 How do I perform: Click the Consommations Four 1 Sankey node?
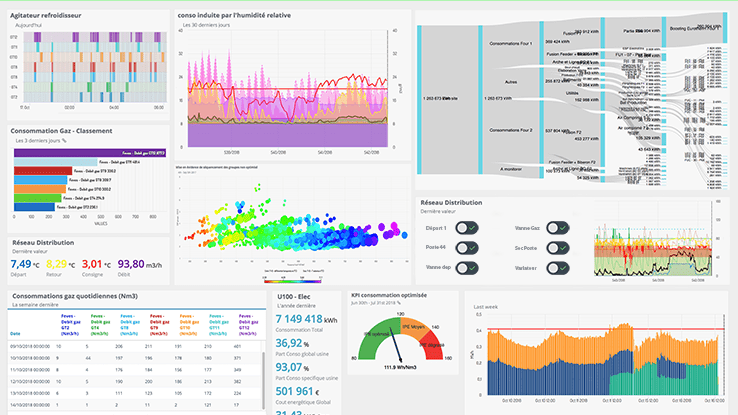point(511,43)
